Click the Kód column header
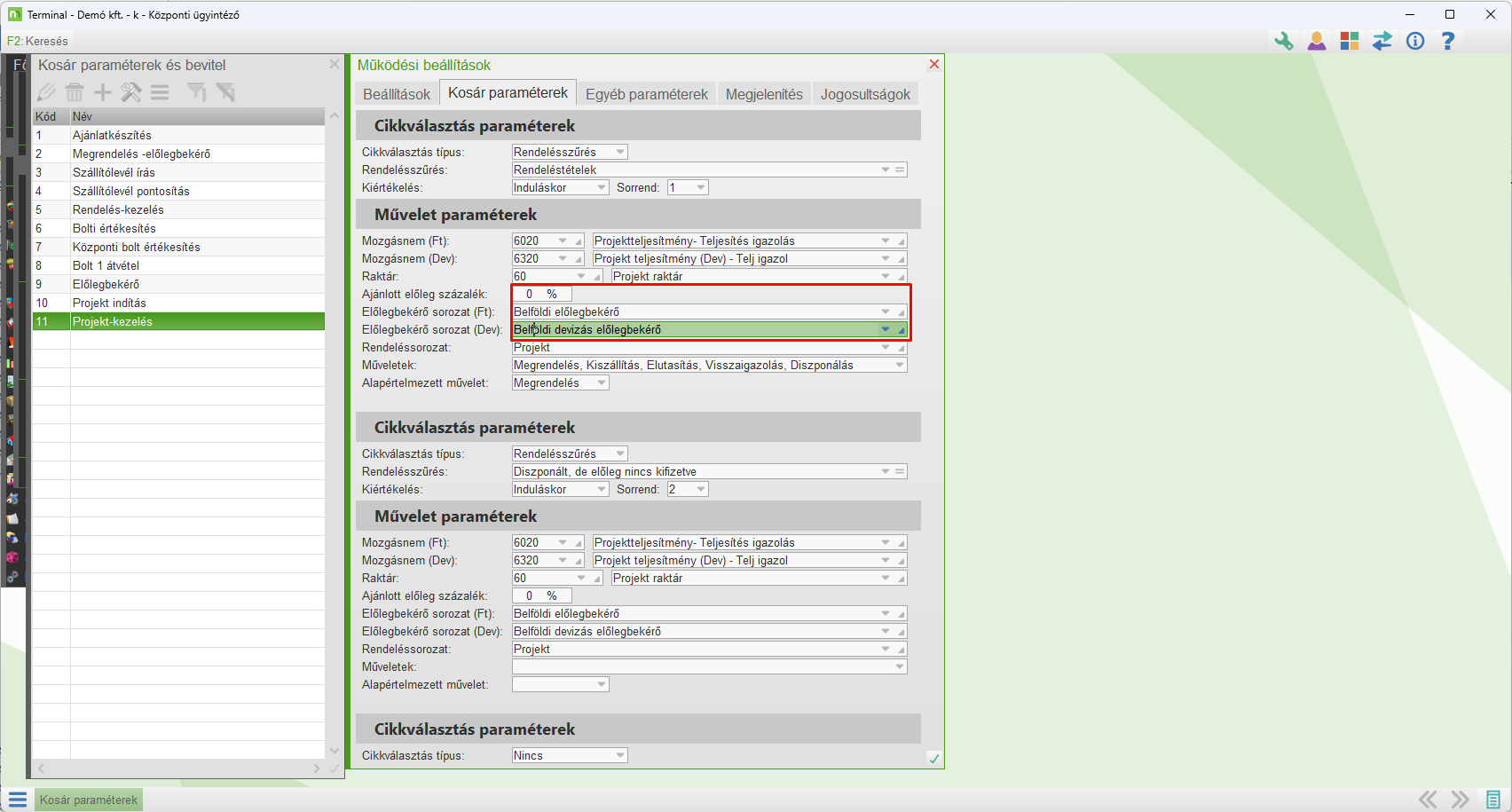 click(51, 116)
